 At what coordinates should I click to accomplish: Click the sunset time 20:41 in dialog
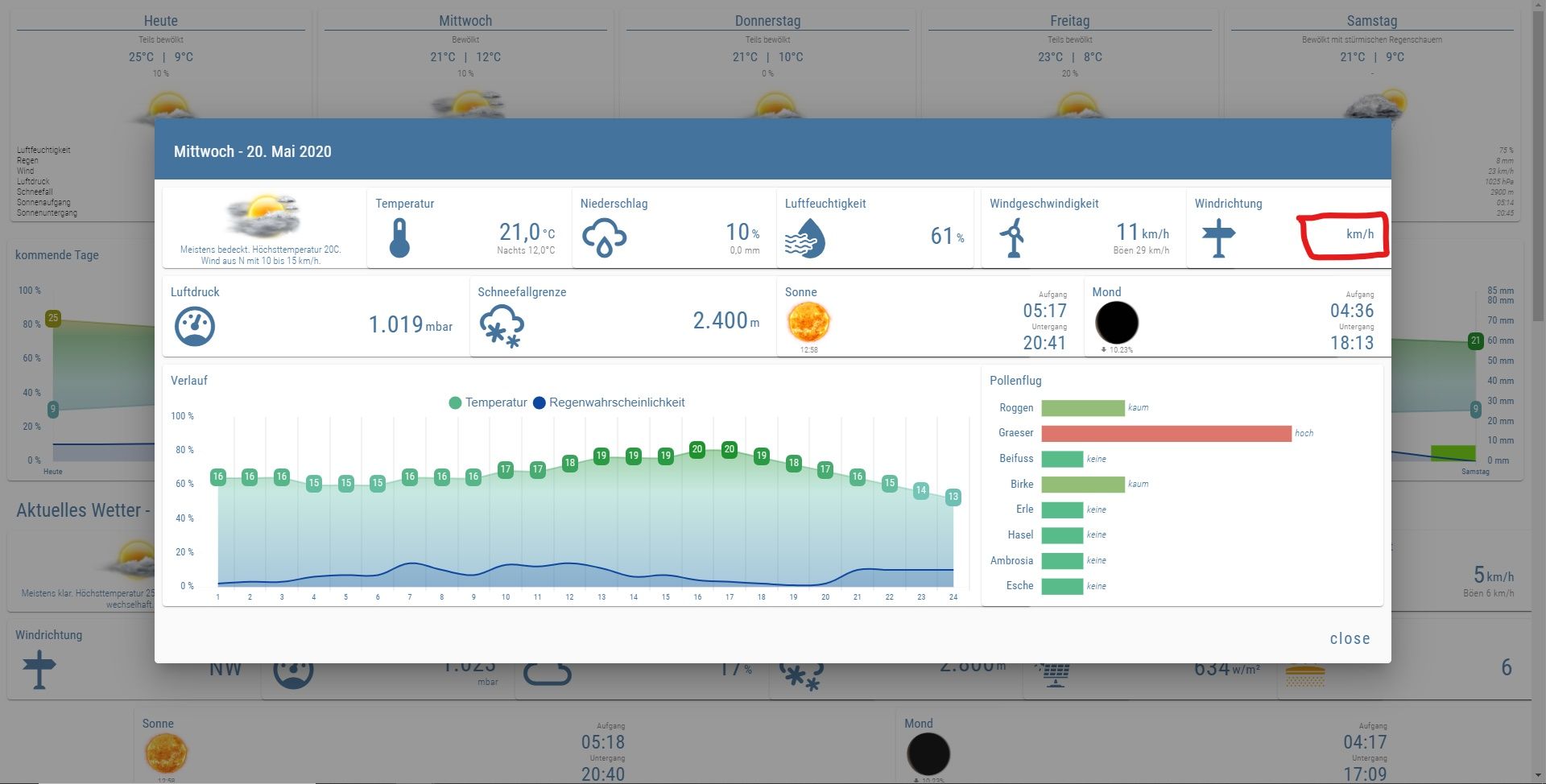[1044, 343]
